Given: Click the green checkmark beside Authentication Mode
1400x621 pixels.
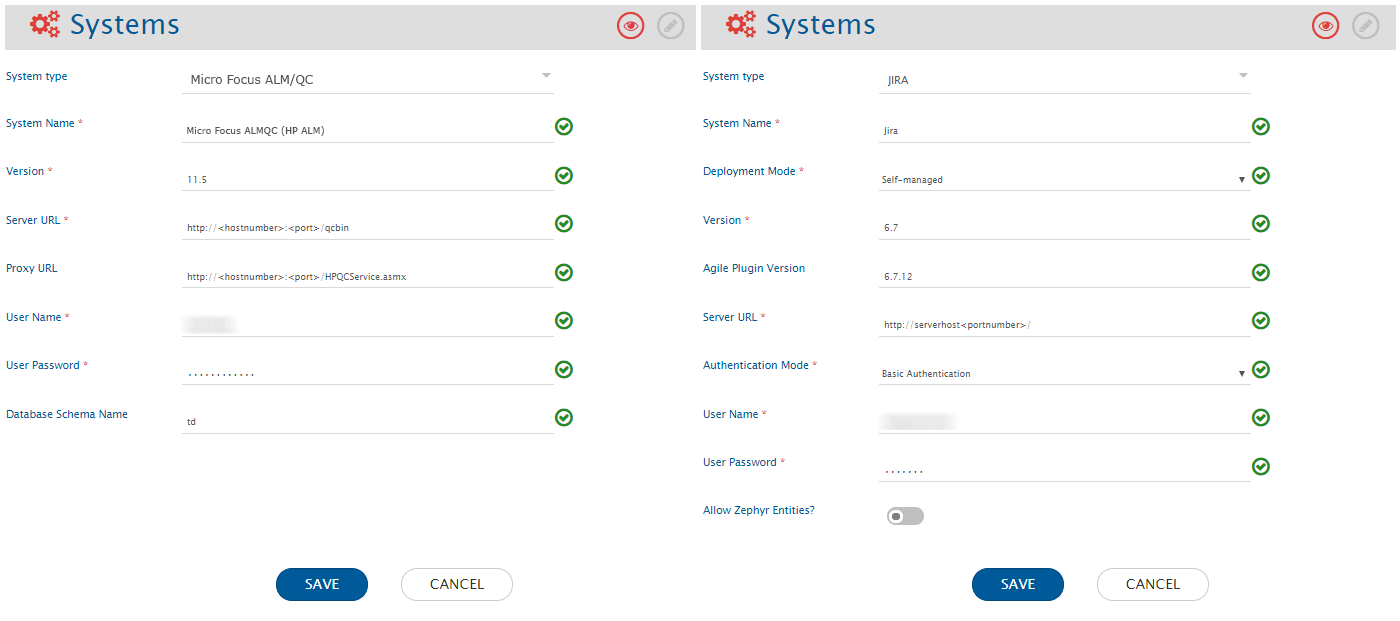Looking at the screenshot, I should point(1261,370).
